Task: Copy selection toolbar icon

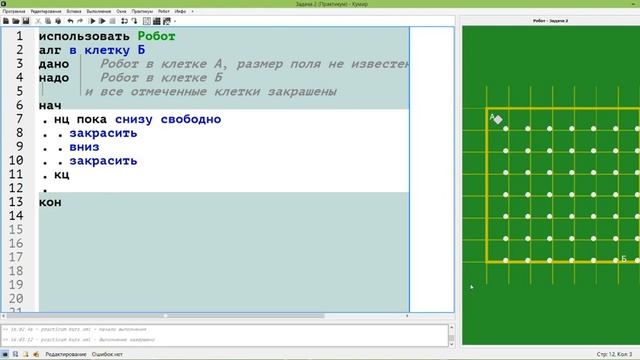Action: click(x=48, y=21)
